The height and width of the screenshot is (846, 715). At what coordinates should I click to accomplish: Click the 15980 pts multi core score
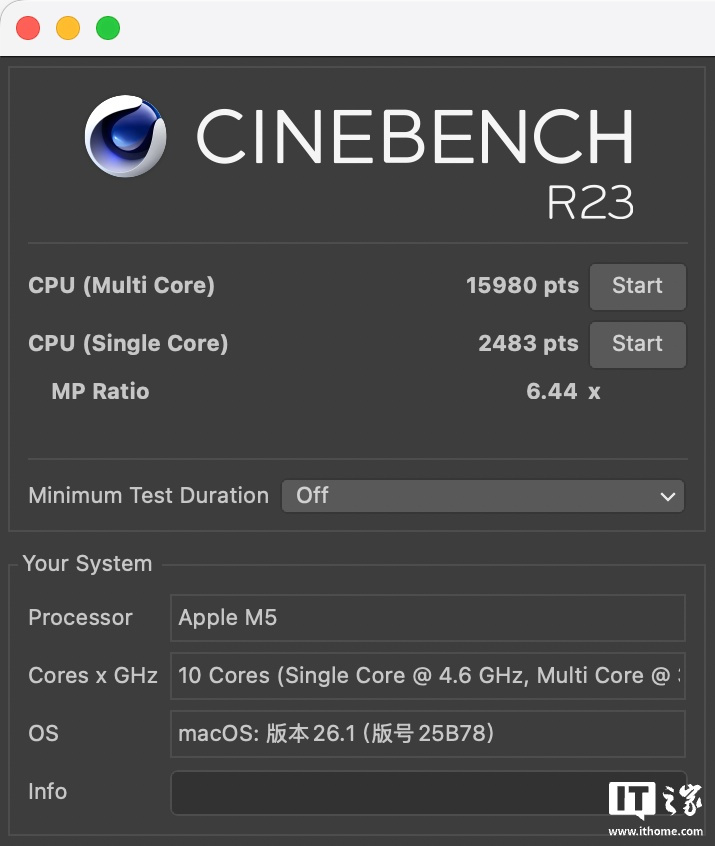tap(522, 286)
